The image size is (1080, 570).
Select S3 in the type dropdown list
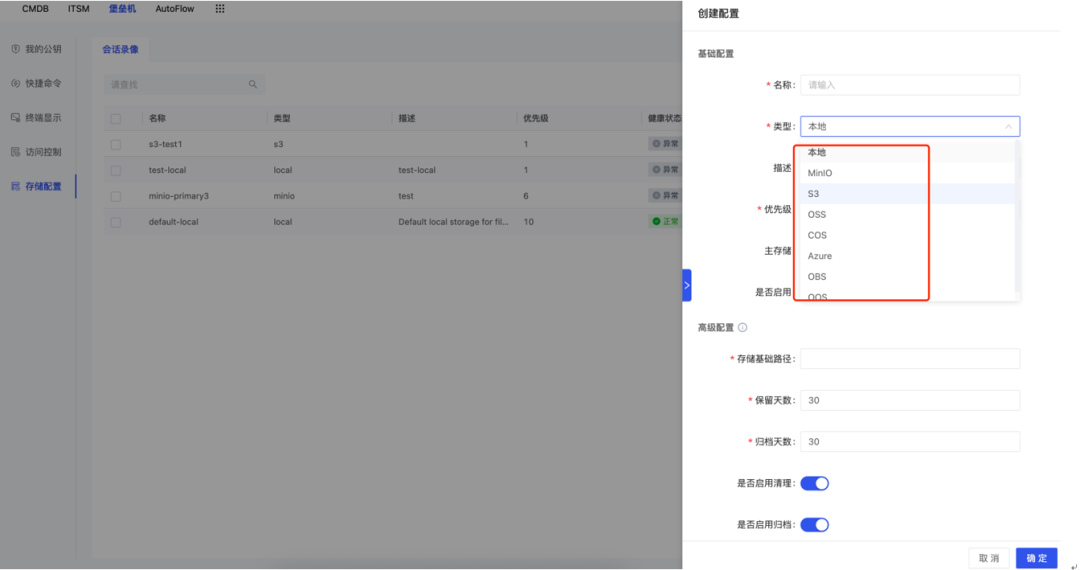907,193
